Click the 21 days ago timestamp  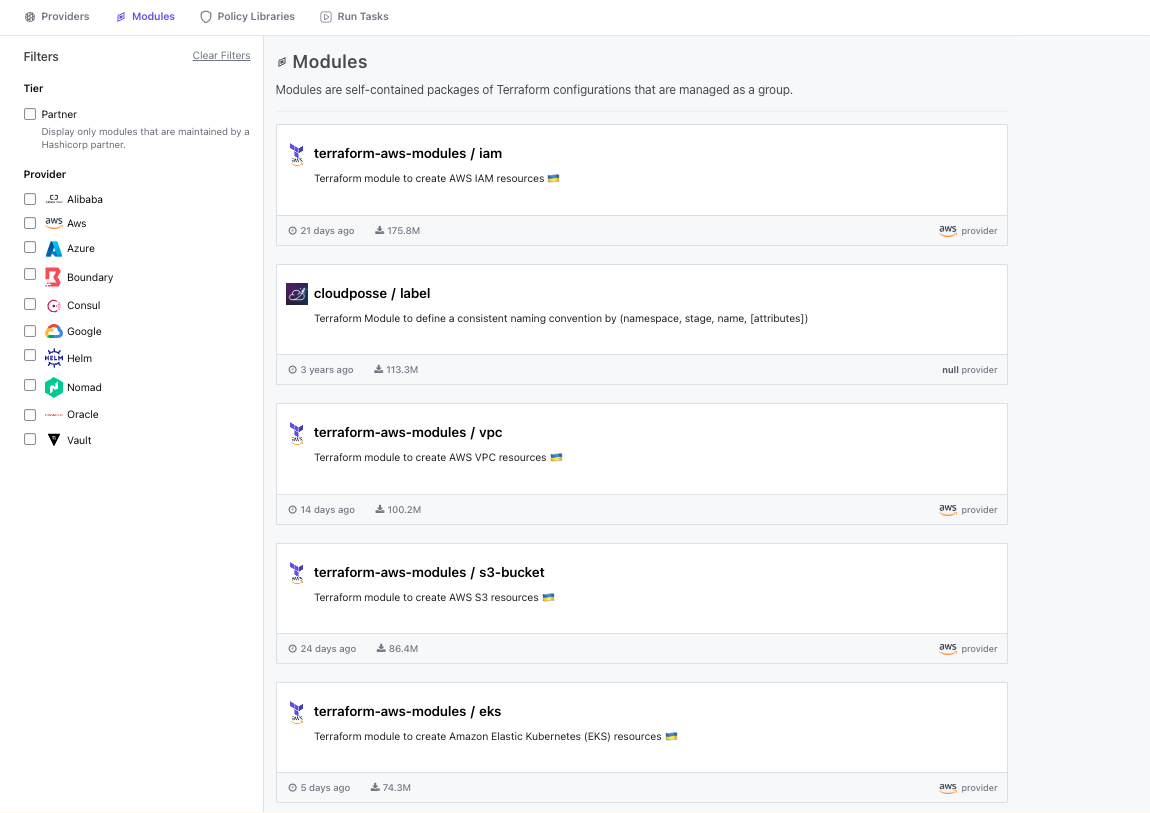click(321, 231)
